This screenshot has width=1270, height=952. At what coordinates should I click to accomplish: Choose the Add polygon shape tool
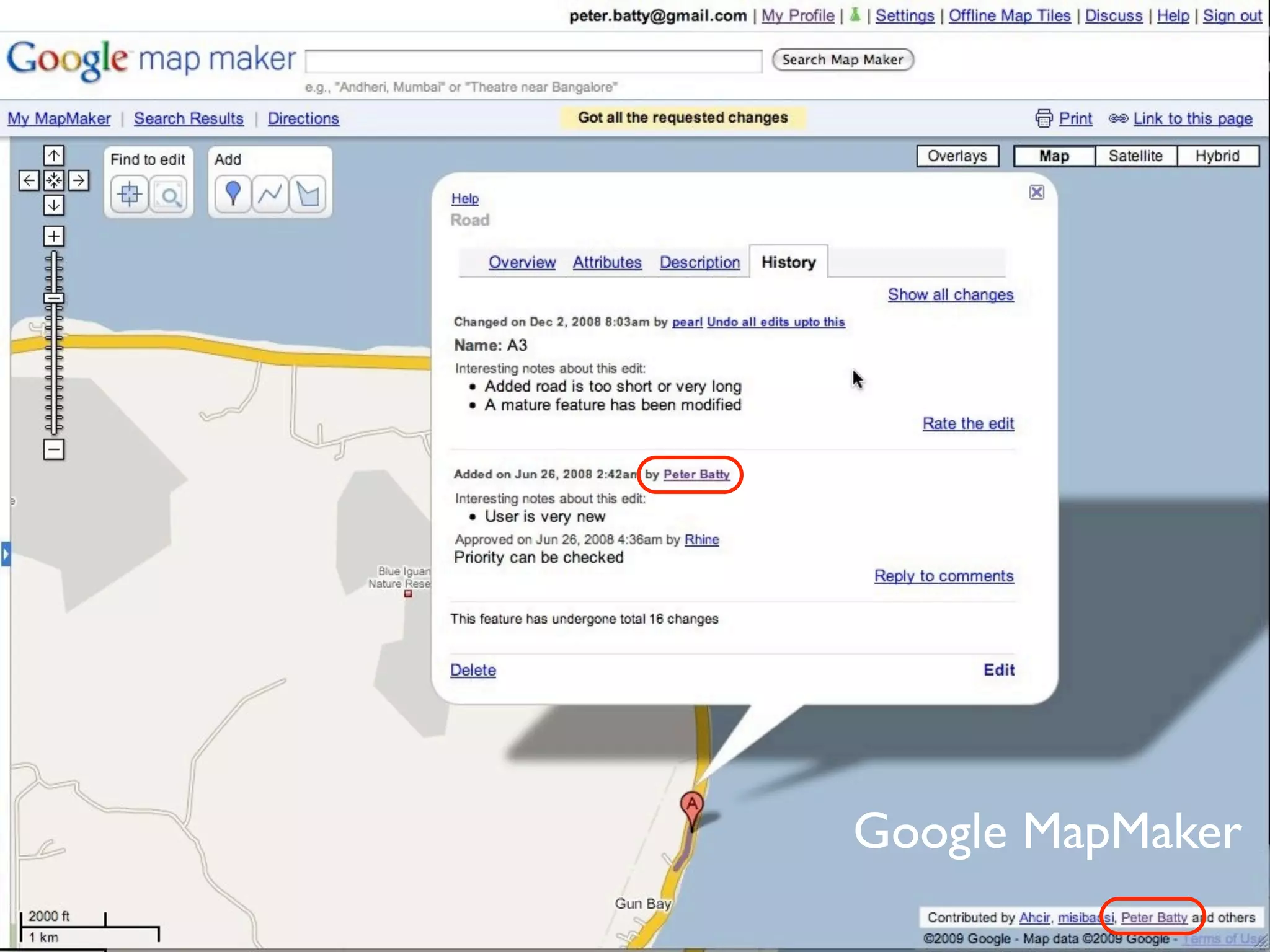point(308,195)
